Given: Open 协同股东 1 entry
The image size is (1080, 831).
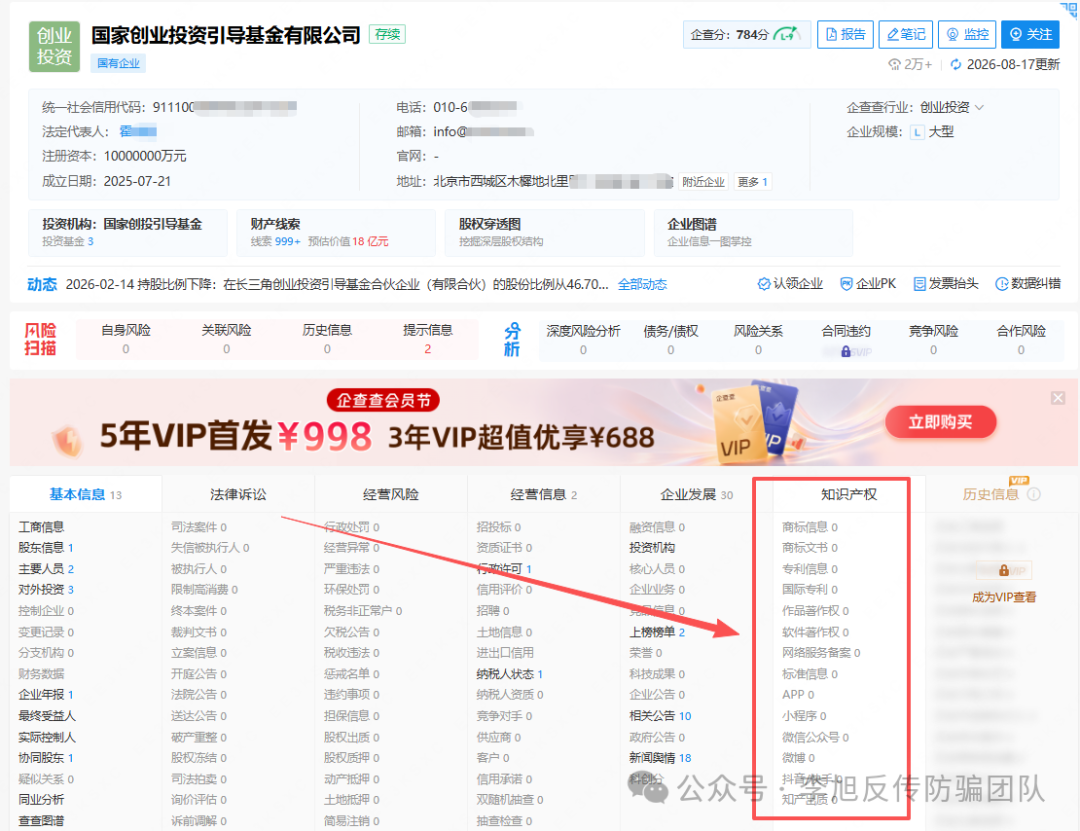Looking at the screenshot, I should pos(46,758).
